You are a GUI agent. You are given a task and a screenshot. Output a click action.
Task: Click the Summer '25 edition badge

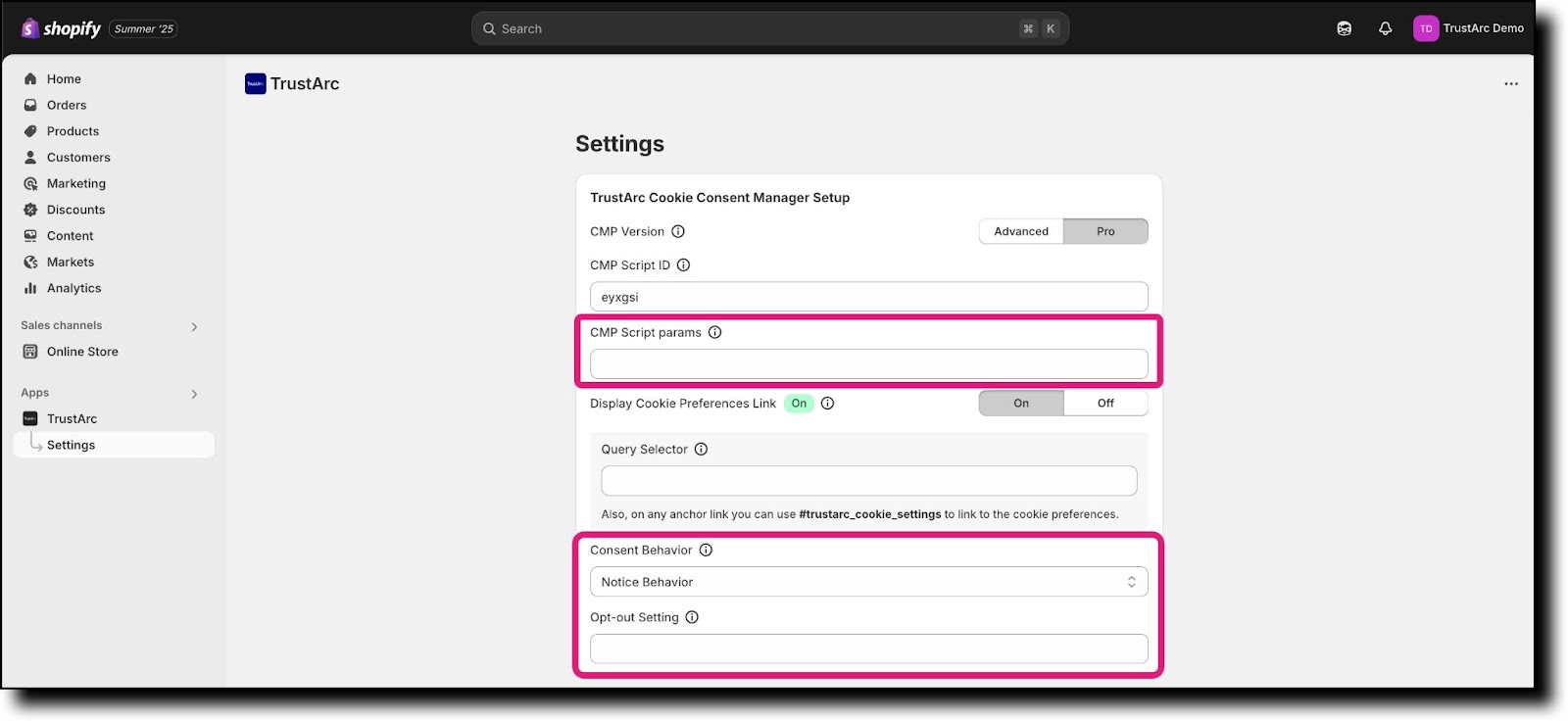pyautogui.click(x=144, y=28)
